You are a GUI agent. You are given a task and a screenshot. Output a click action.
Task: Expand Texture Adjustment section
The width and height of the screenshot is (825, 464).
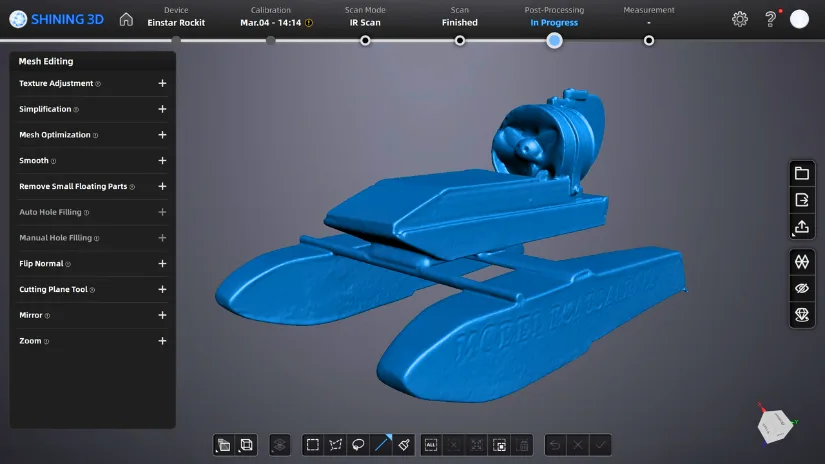[x=162, y=83]
